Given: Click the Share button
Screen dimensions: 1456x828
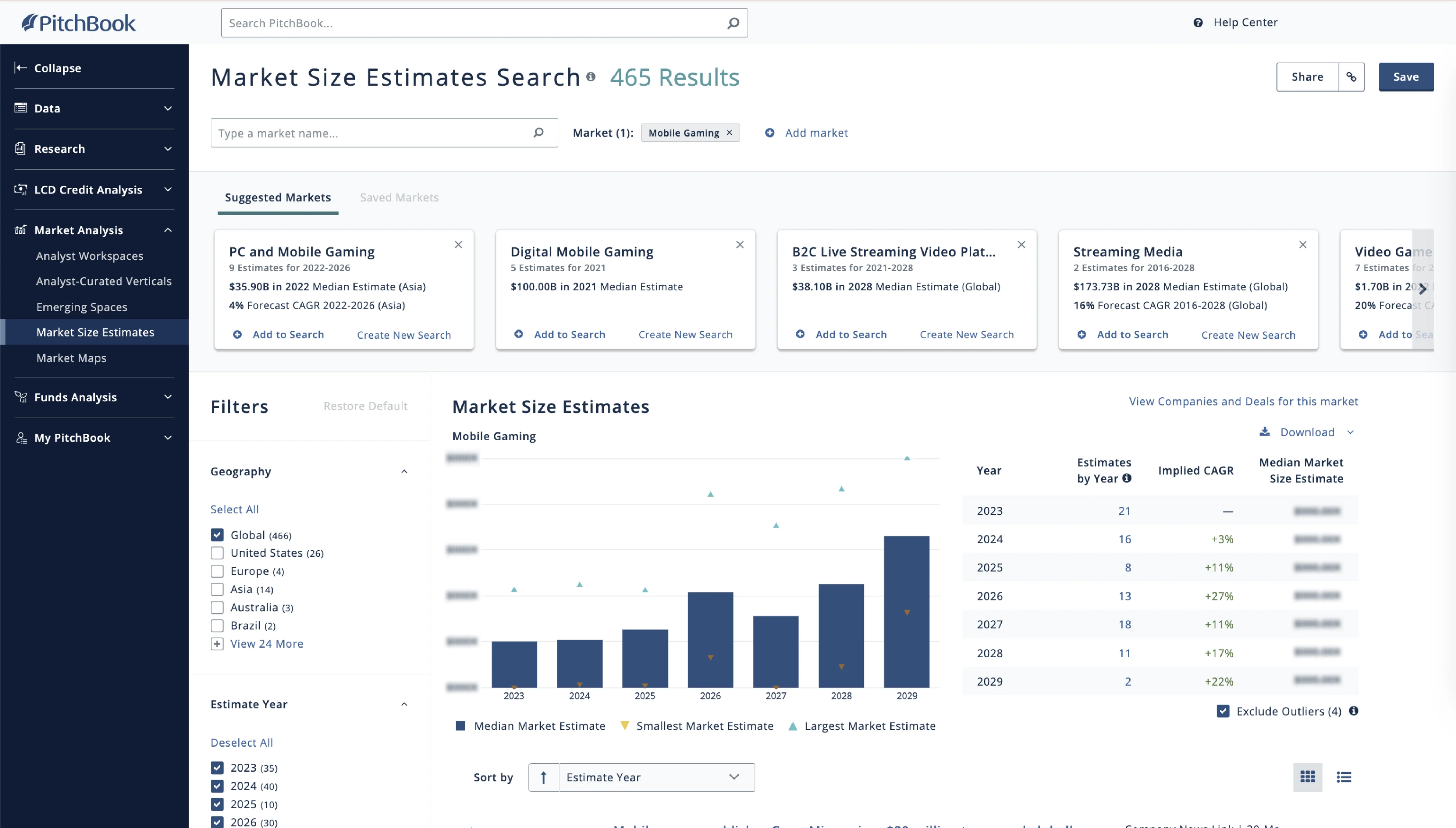Looking at the screenshot, I should 1307,77.
